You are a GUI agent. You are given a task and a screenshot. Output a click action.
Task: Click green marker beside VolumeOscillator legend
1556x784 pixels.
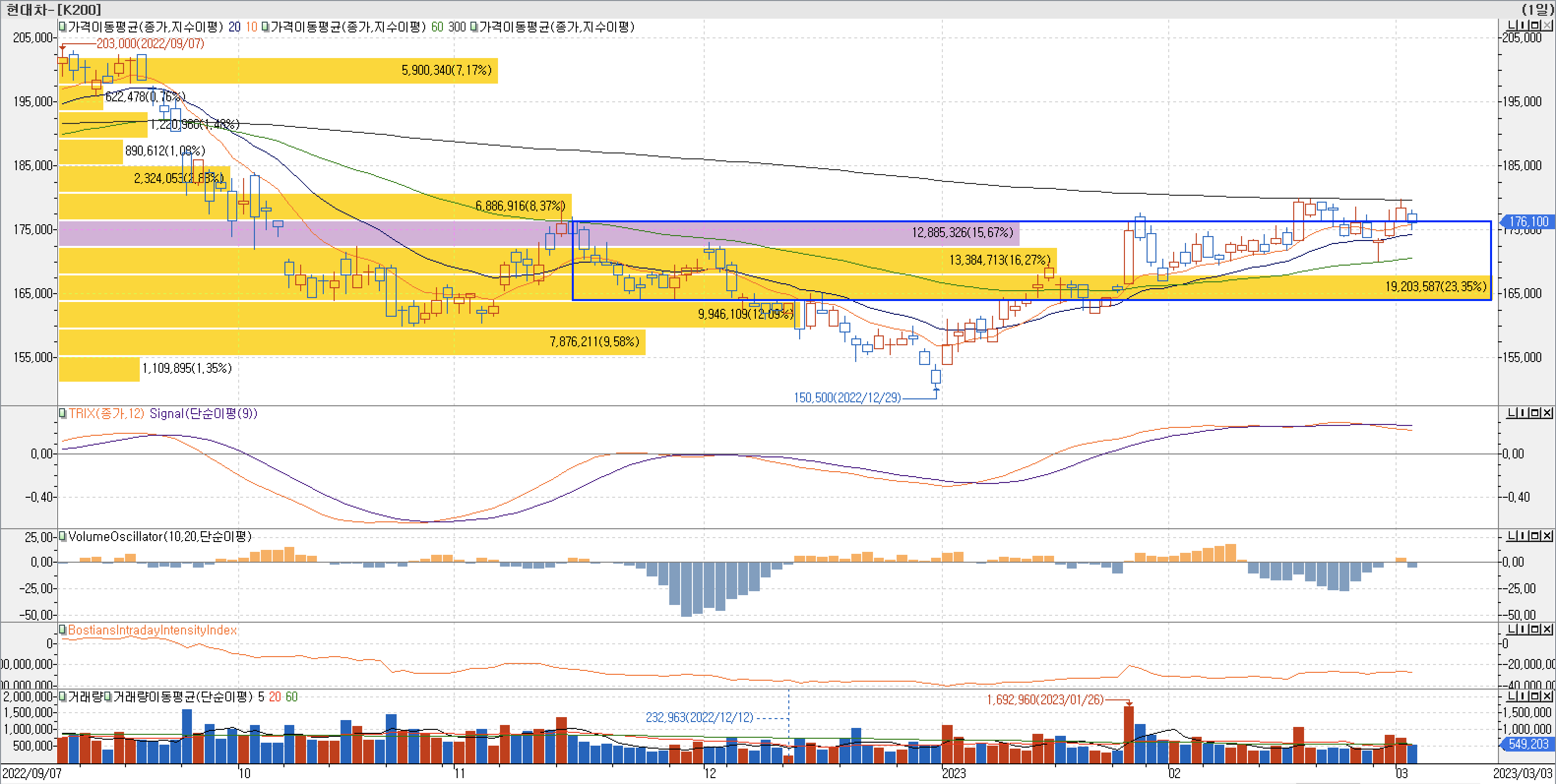[x=62, y=537]
